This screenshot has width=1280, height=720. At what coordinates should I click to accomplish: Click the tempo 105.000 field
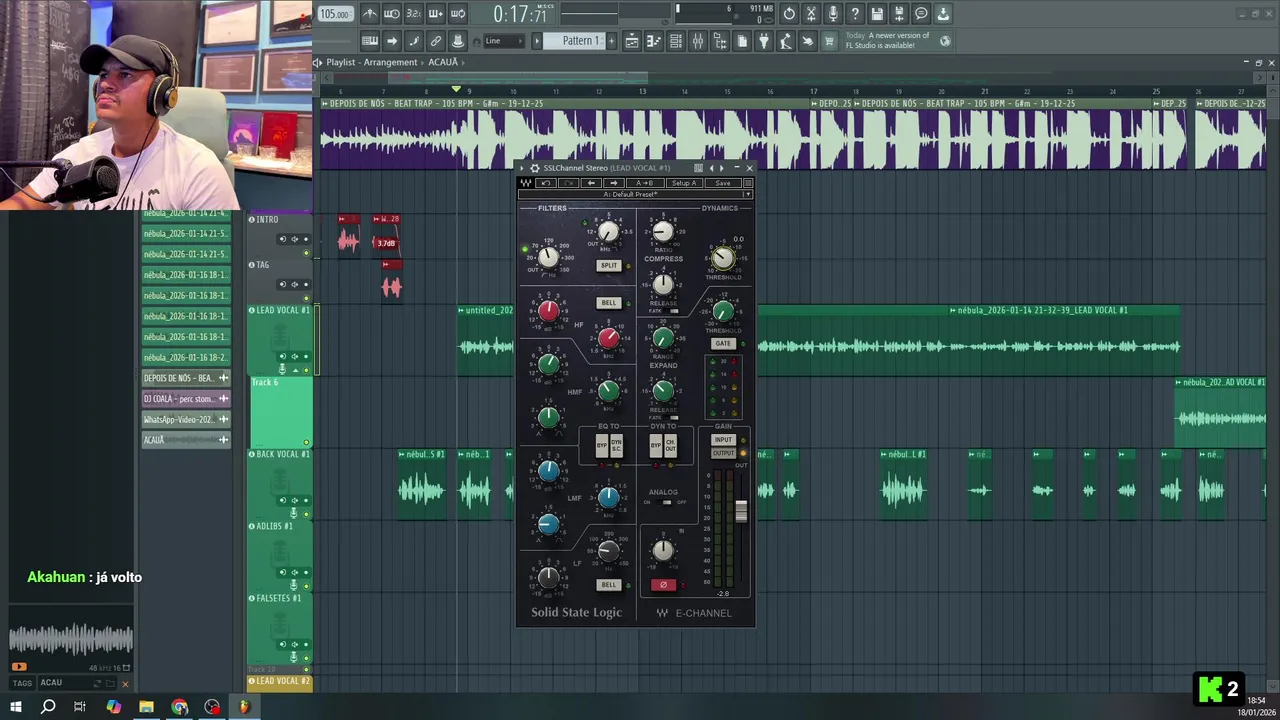(x=335, y=14)
